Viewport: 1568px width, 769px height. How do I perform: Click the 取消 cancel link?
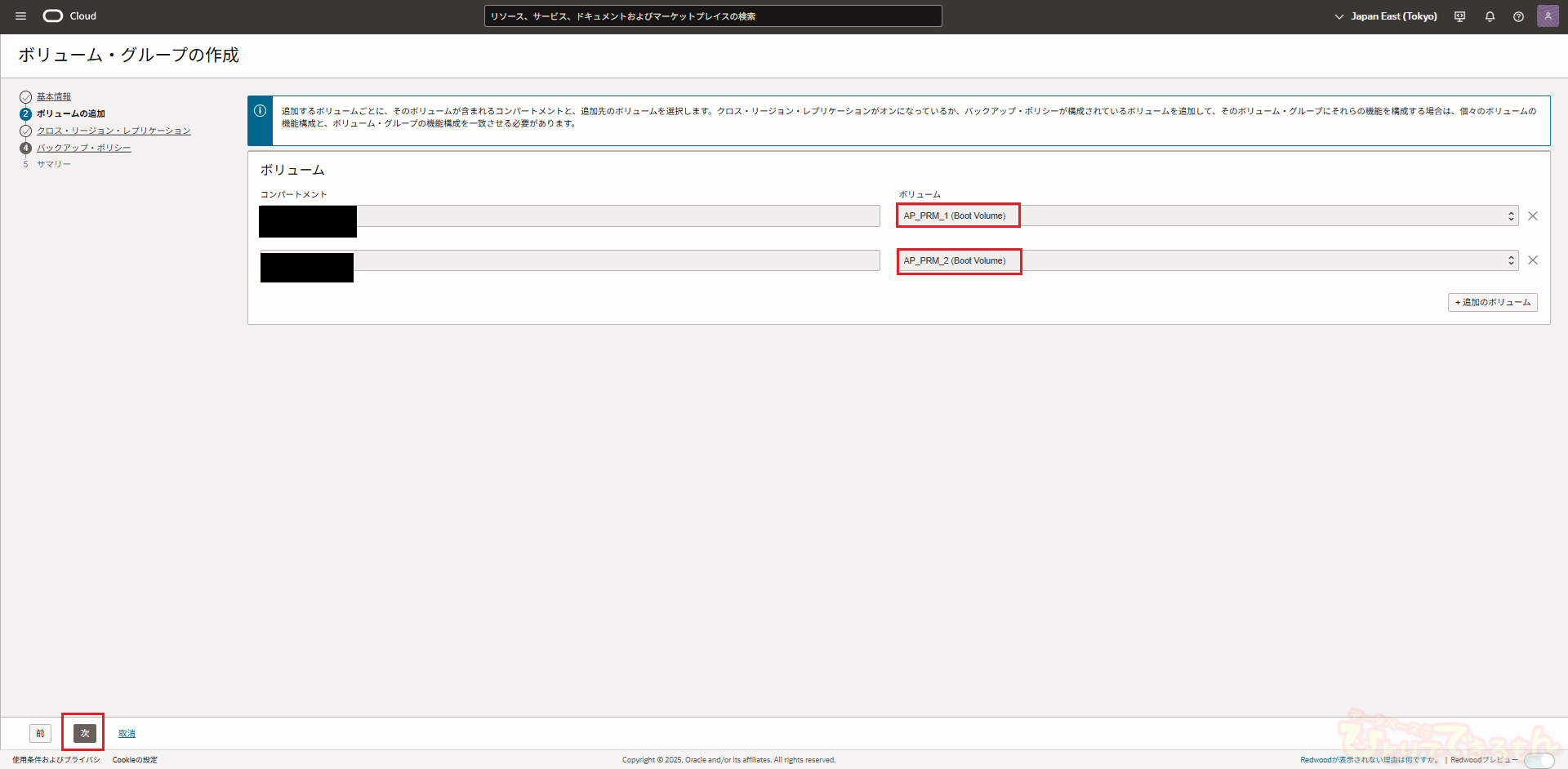tap(127, 733)
